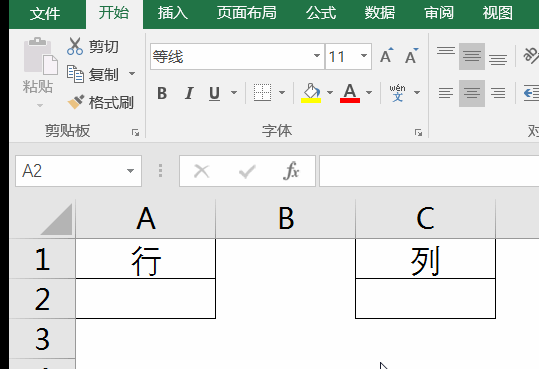Image resolution: width=539 pixels, height=369 pixels.
Task: Toggle Center horizontal alignment
Action: 472,93
